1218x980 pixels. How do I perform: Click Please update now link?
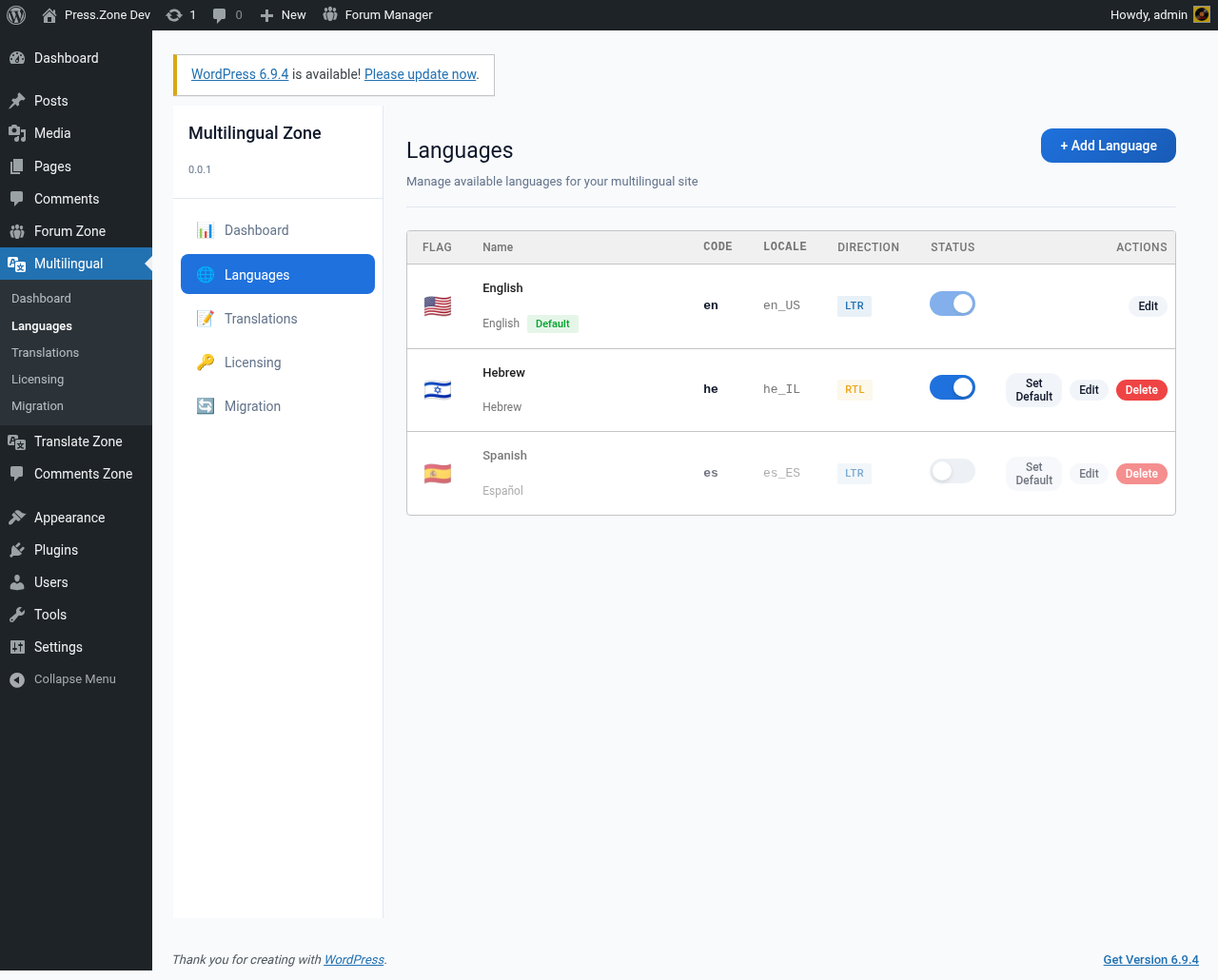[421, 74]
